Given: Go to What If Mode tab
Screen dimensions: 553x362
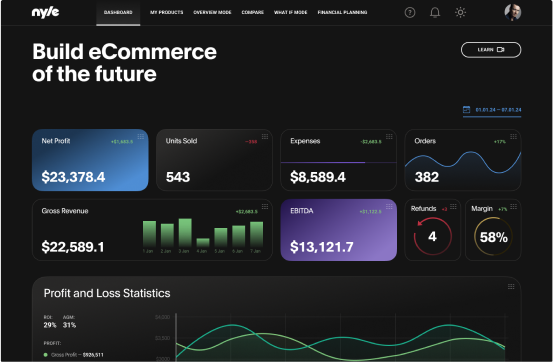Looking at the screenshot, I should point(291,12).
